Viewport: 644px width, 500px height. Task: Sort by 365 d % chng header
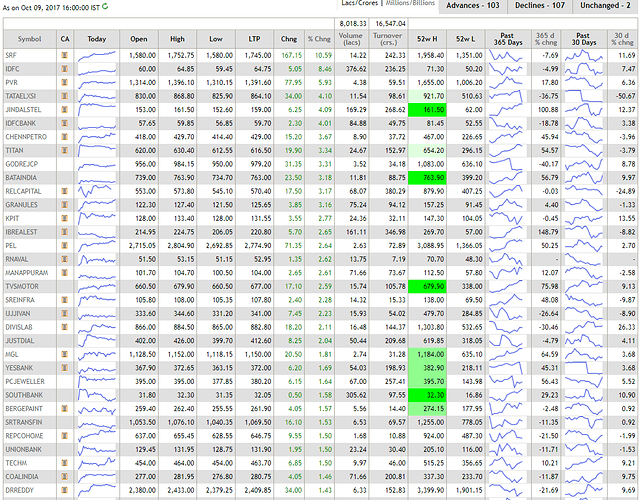tap(545, 39)
